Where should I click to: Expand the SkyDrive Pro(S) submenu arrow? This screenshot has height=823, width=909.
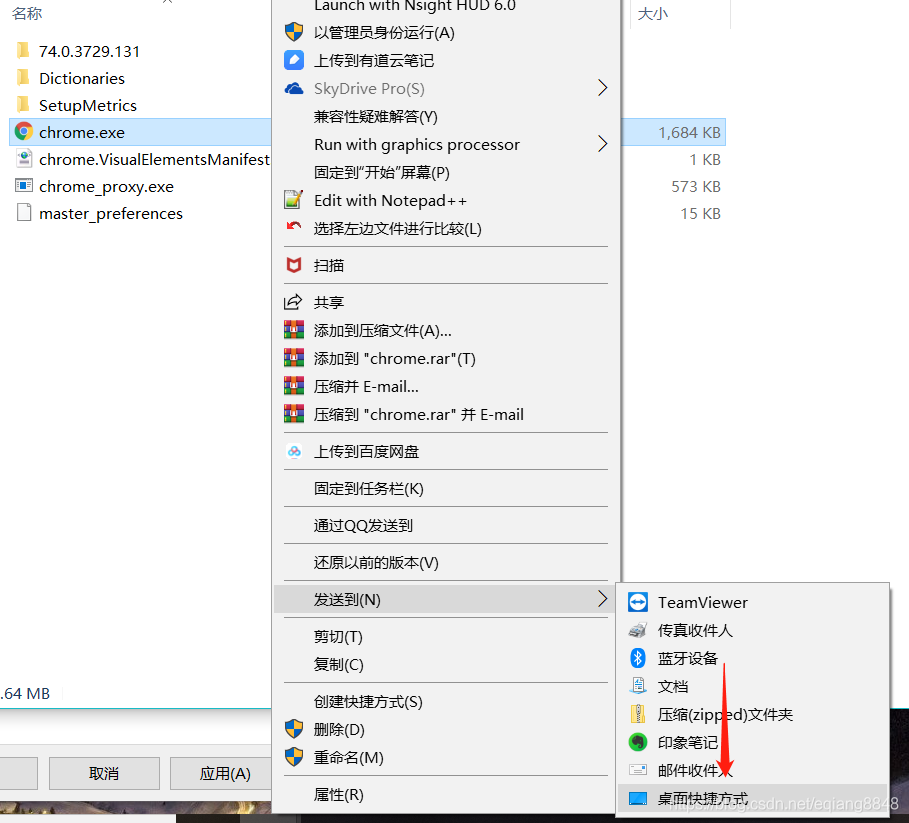602,88
